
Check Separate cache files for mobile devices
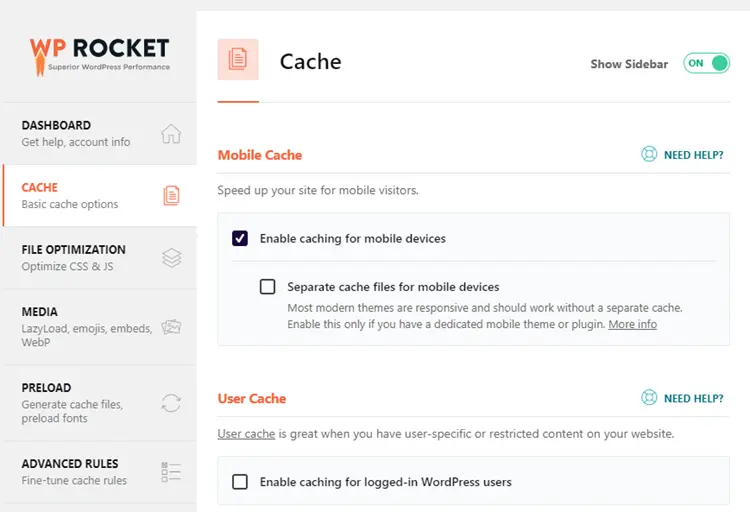tap(267, 287)
